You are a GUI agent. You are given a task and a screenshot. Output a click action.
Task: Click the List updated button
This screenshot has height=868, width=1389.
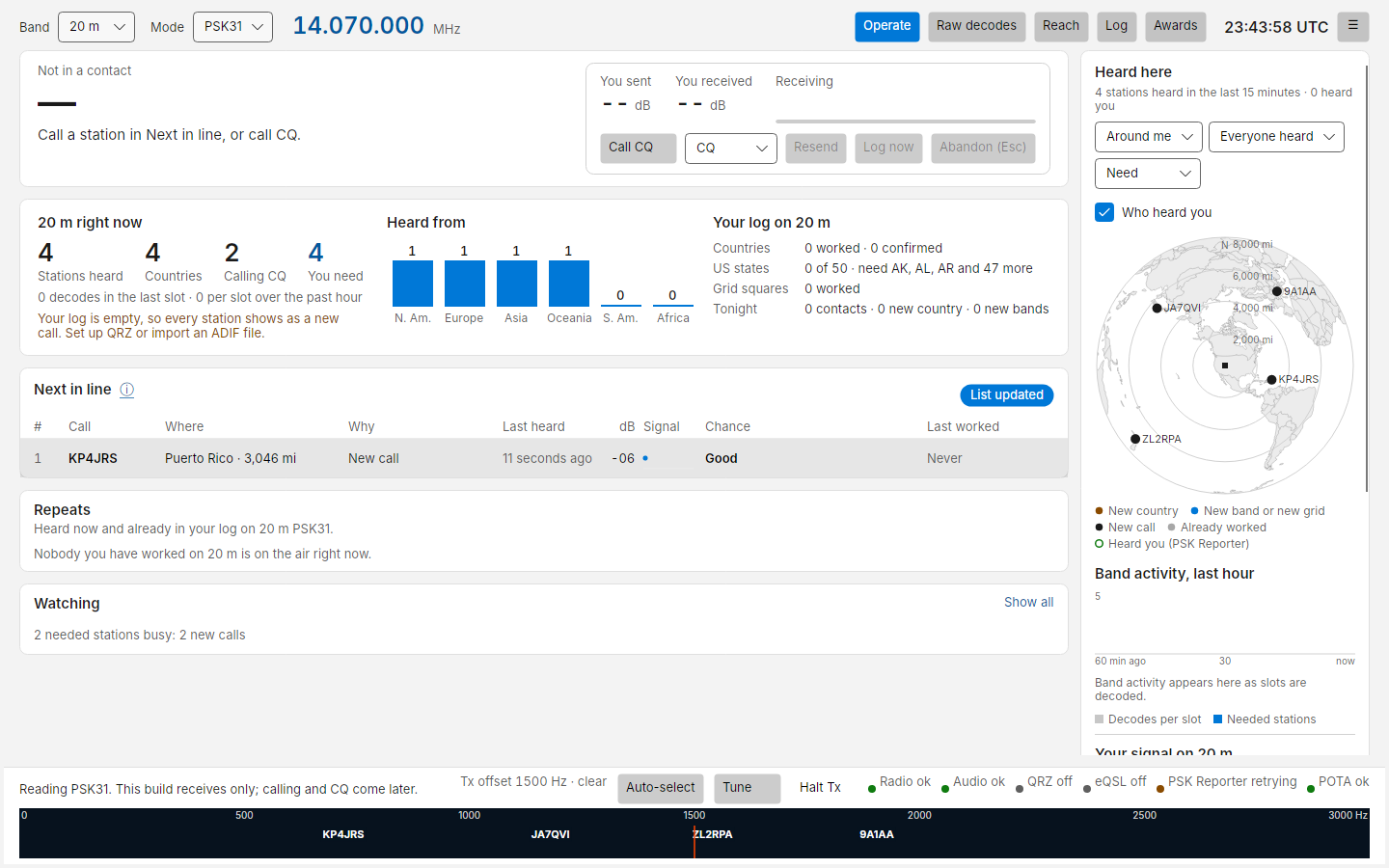[x=1007, y=395]
